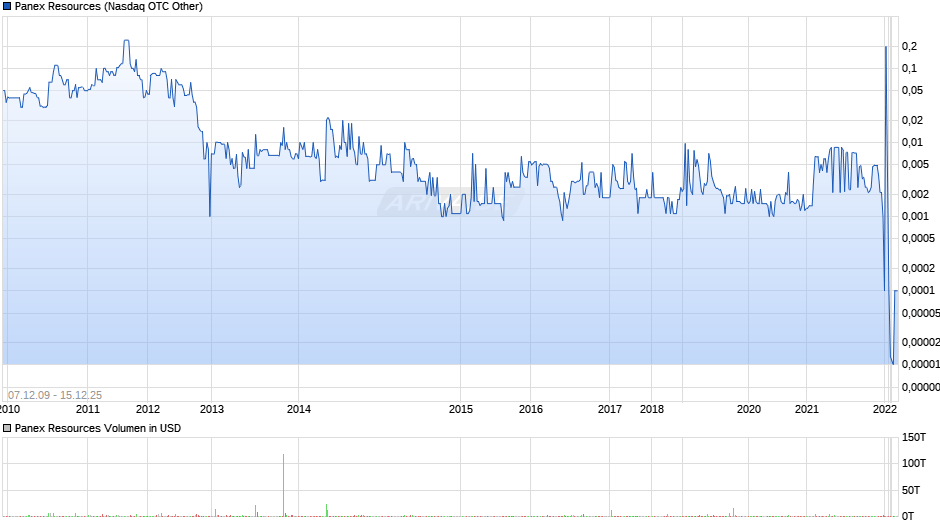Click the 2011 price peak above 0,2
Screen dimensions: 940x526
pos(126,41)
